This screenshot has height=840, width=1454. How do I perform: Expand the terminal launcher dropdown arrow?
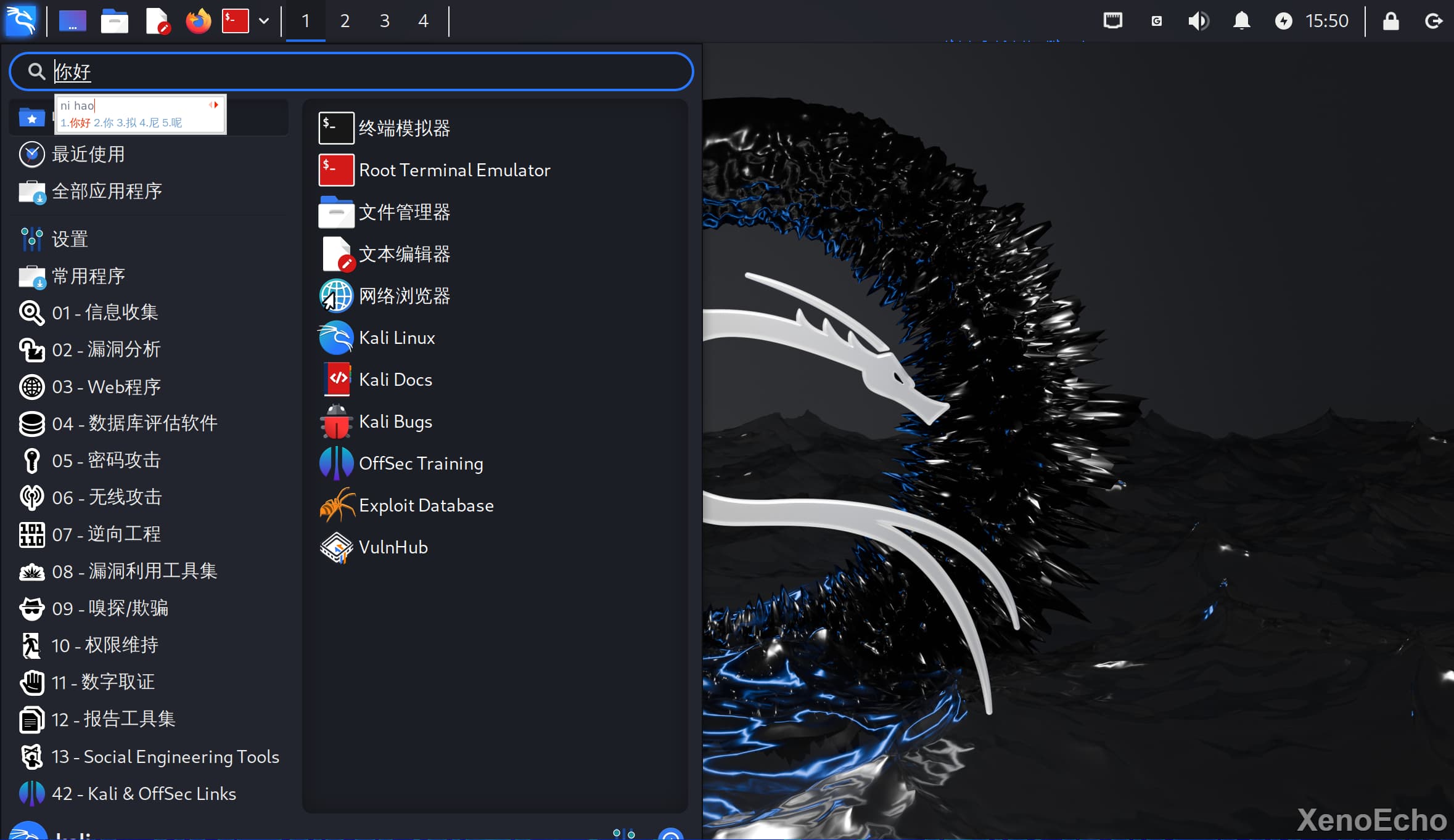tap(264, 21)
